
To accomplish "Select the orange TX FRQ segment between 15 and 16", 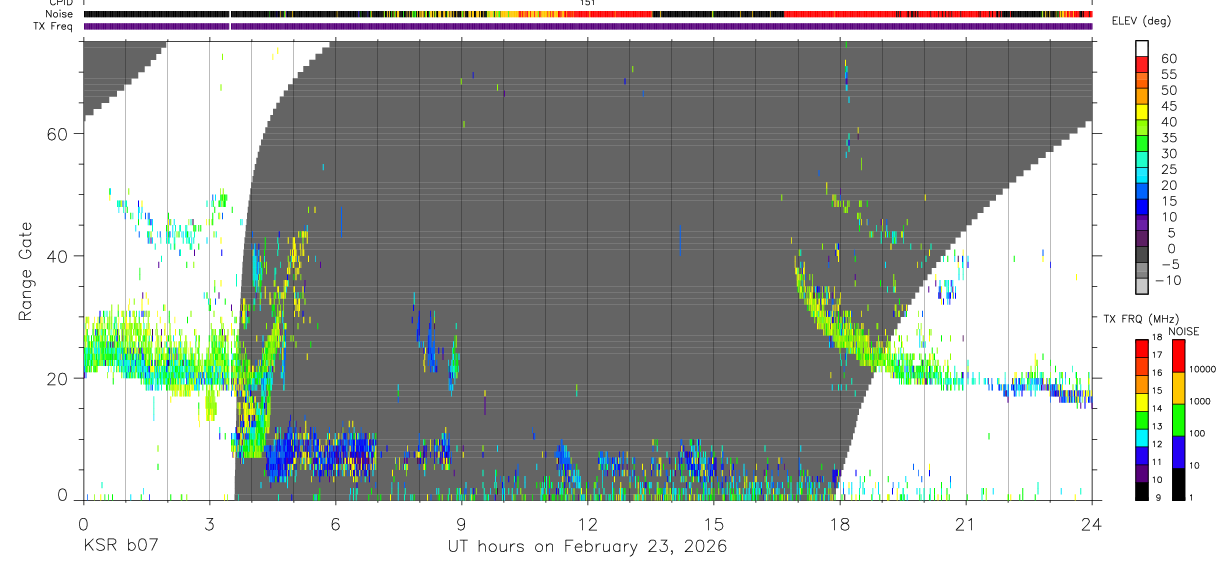I will (x=1142, y=383).
